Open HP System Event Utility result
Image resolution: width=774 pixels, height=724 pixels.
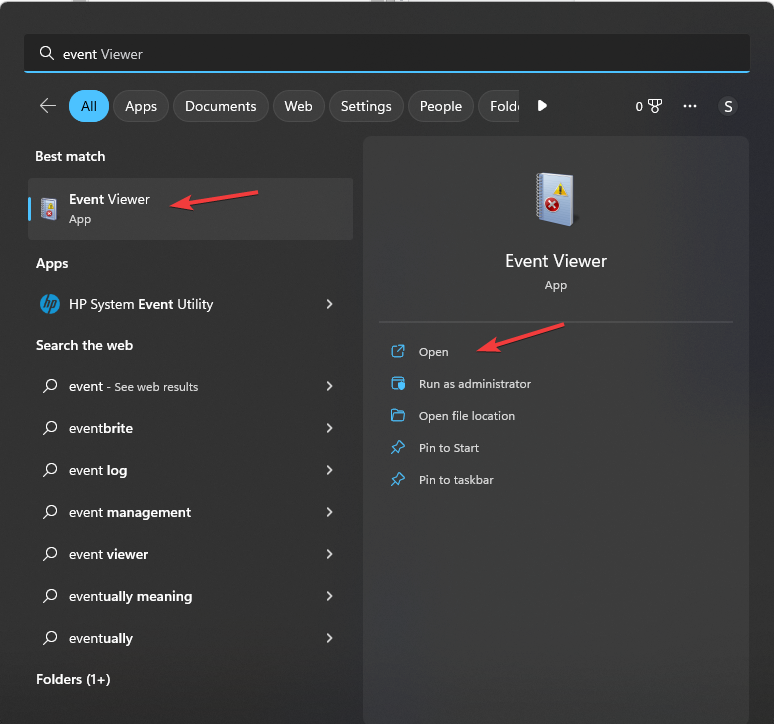coord(191,304)
